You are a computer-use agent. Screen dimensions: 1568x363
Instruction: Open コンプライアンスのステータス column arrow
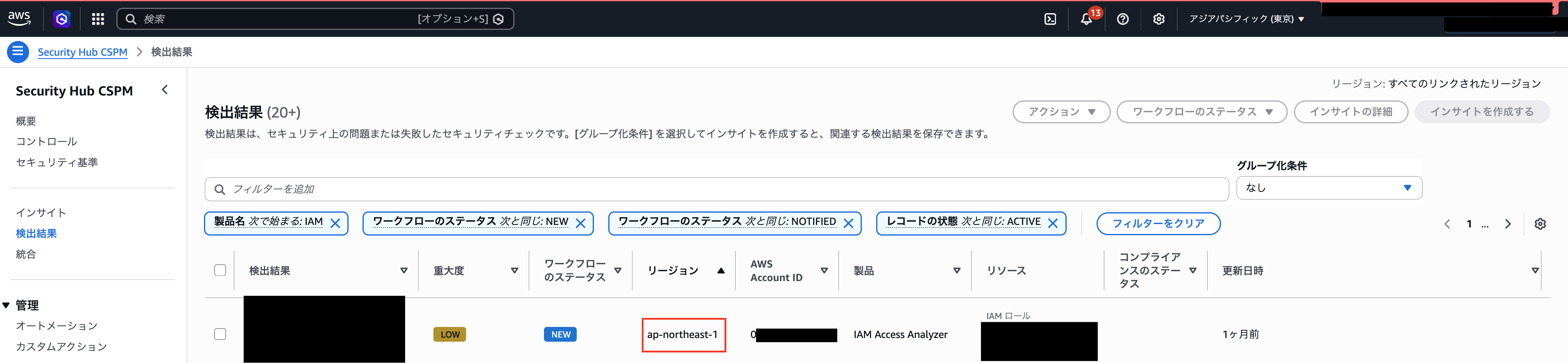tap(1193, 271)
